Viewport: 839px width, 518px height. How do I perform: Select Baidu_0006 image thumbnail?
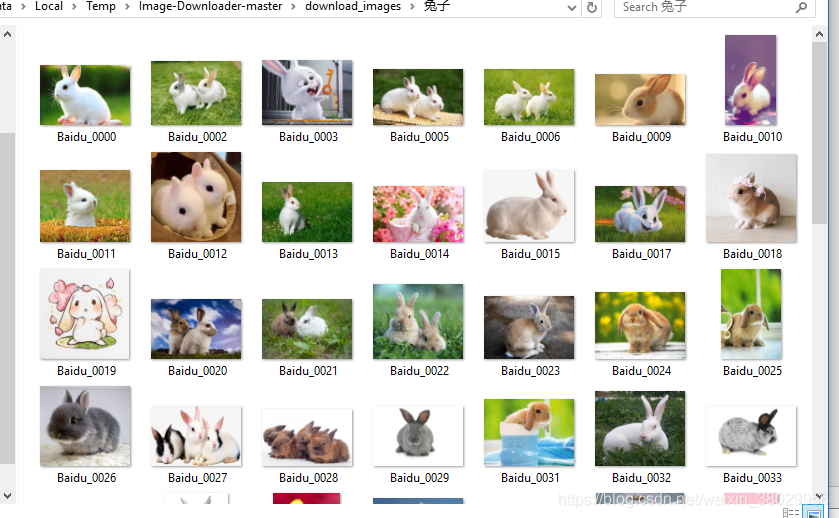[529, 97]
